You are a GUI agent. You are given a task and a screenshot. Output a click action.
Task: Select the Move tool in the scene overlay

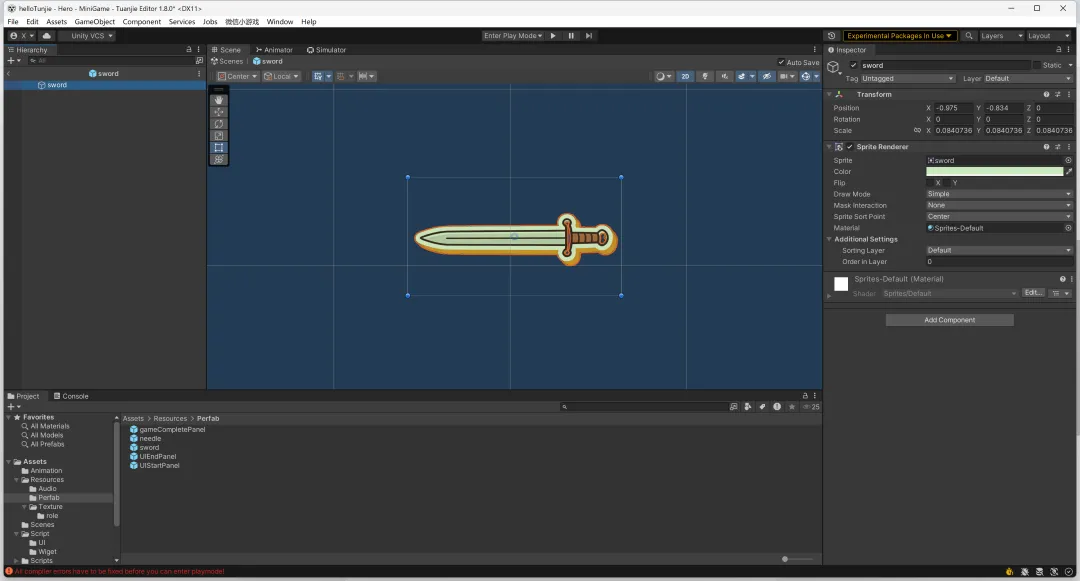click(x=219, y=112)
